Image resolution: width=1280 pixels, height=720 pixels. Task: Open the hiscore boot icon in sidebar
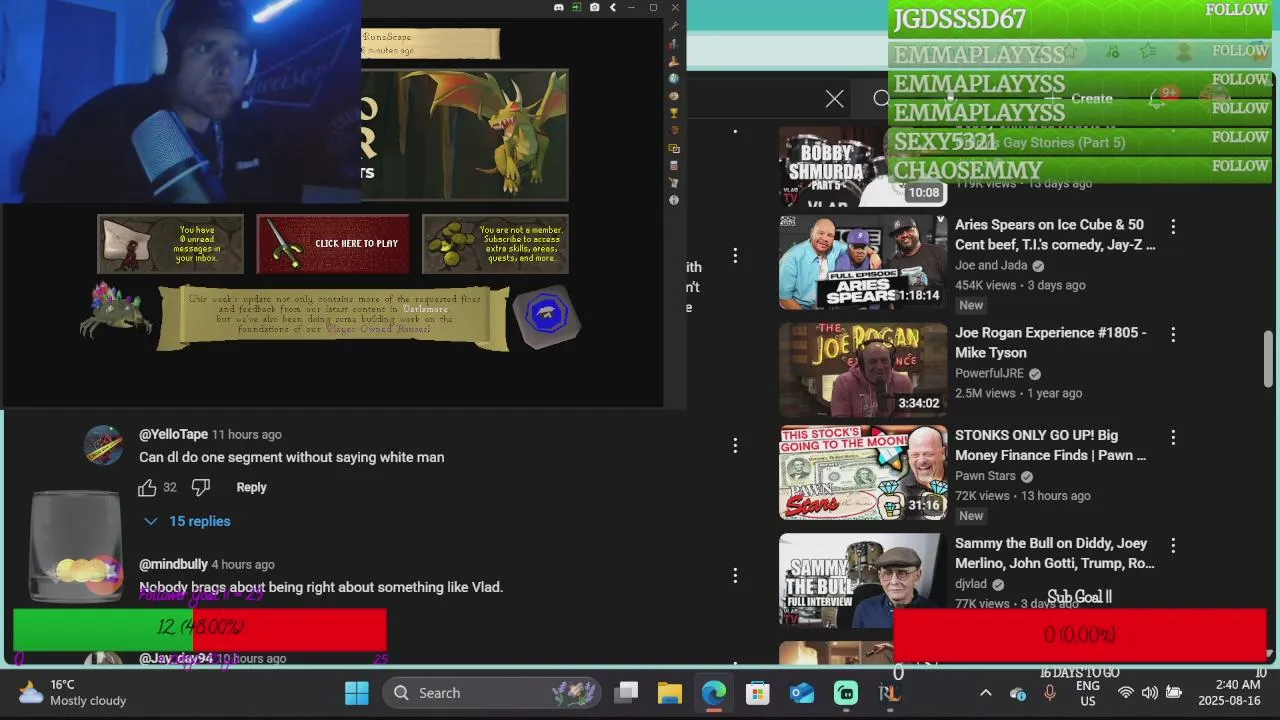tap(674, 61)
